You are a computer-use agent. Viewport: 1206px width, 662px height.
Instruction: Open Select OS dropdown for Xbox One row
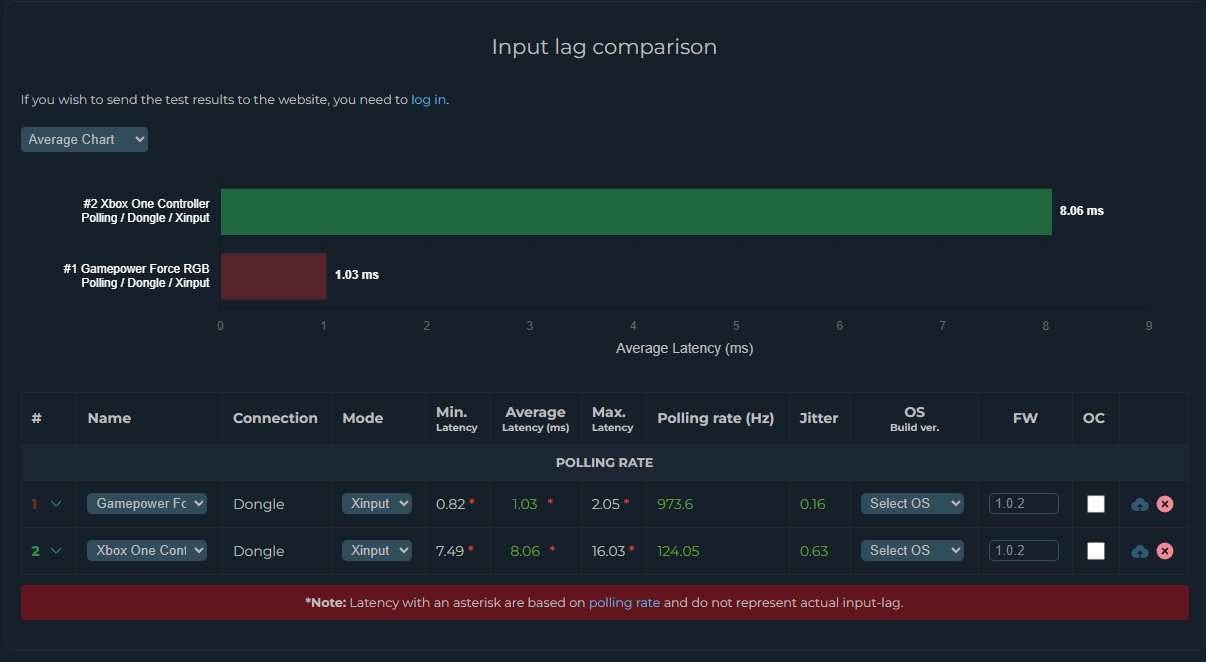pos(912,550)
